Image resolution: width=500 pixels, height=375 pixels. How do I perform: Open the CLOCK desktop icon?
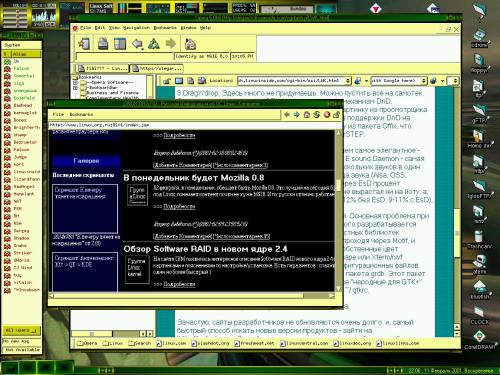[479, 315]
